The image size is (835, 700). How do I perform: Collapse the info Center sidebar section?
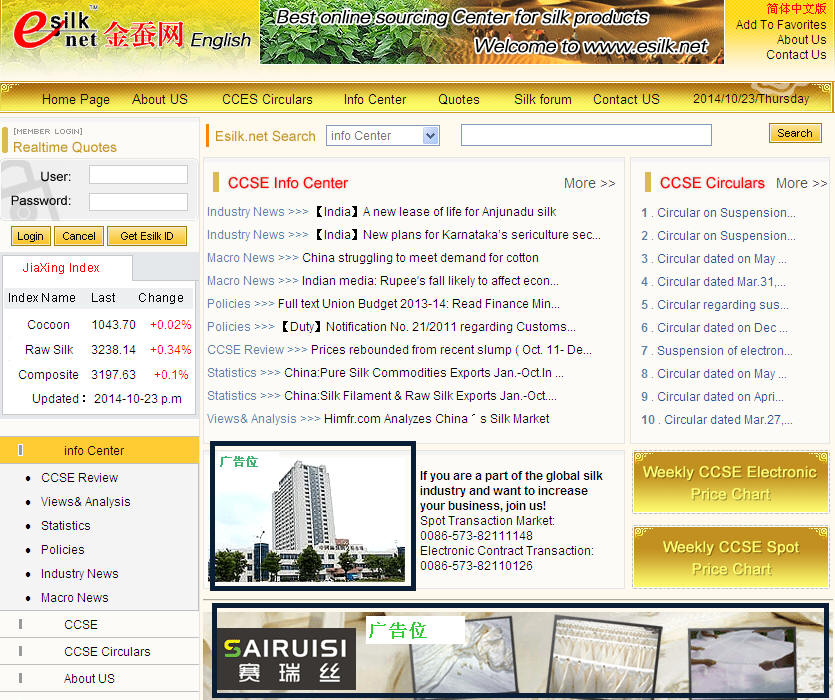click(94, 450)
